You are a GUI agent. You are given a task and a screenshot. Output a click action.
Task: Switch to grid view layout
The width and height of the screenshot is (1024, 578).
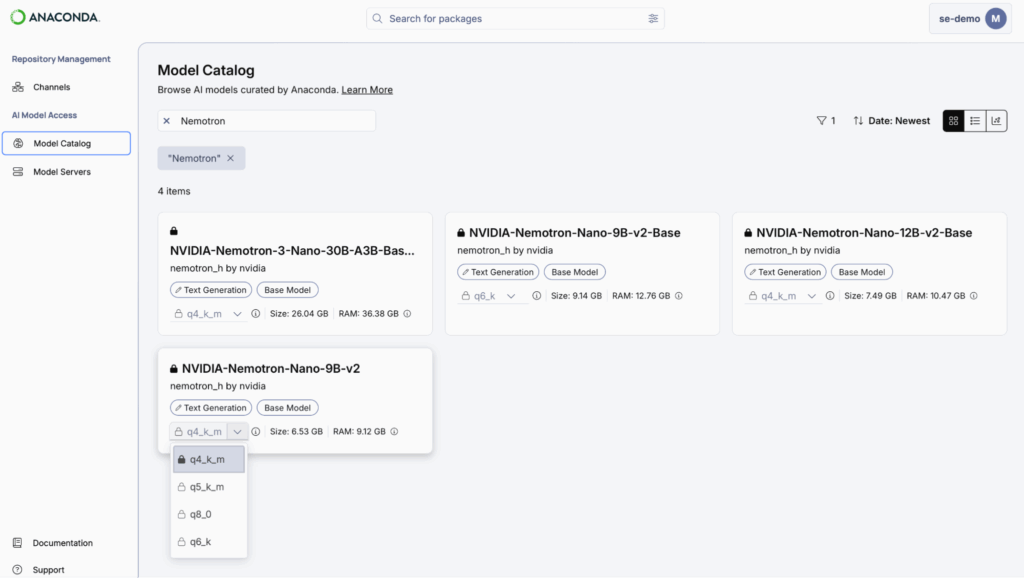click(x=953, y=121)
